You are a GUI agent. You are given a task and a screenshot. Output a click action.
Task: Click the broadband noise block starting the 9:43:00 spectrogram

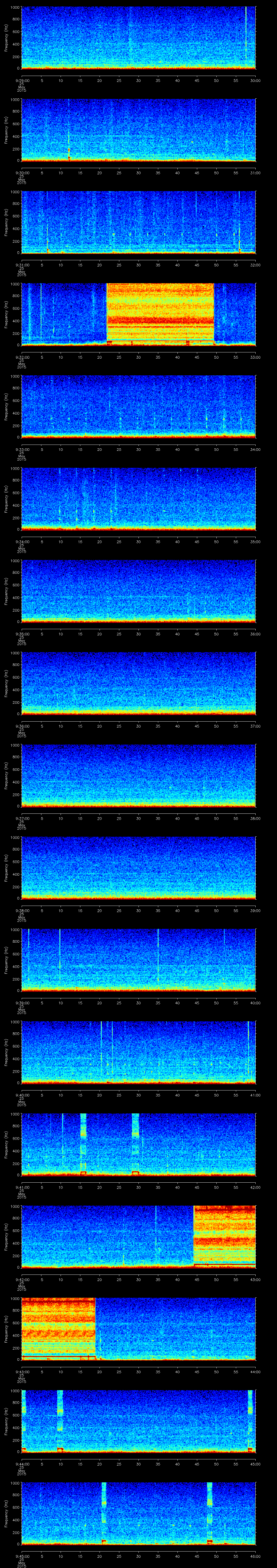click(x=58, y=1328)
